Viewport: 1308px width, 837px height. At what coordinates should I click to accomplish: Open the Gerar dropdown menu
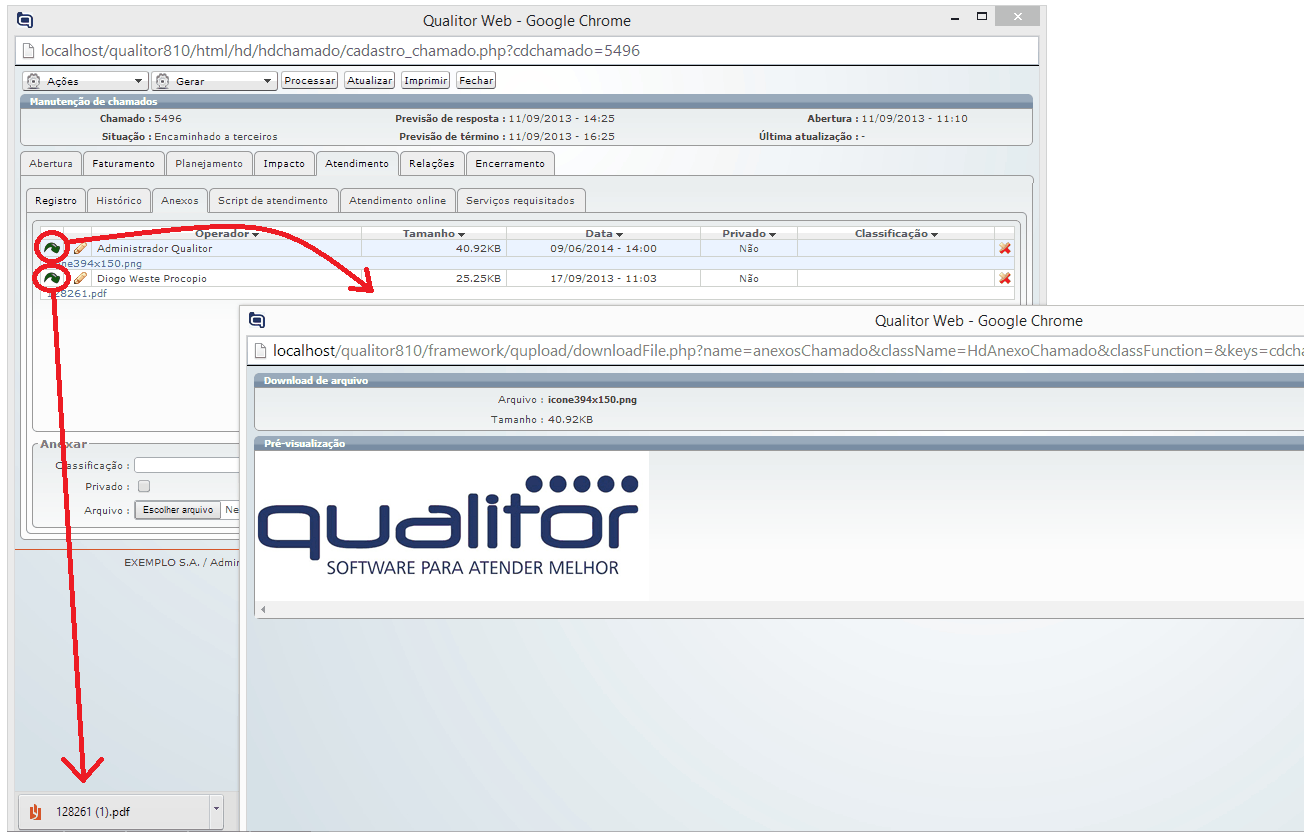click(213, 81)
